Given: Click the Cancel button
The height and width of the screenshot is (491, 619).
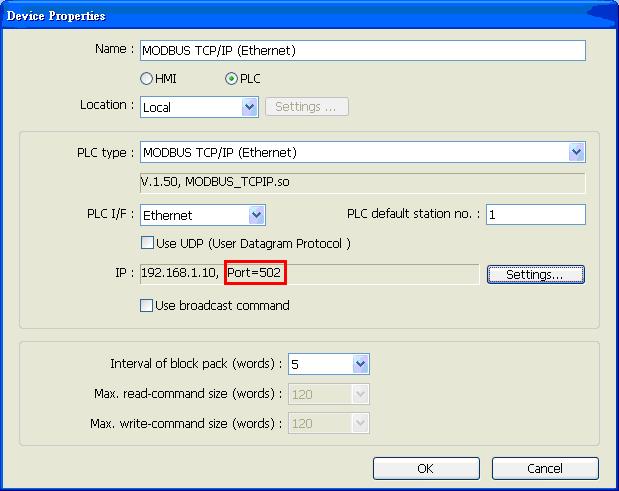Looking at the screenshot, I should [x=545, y=469].
